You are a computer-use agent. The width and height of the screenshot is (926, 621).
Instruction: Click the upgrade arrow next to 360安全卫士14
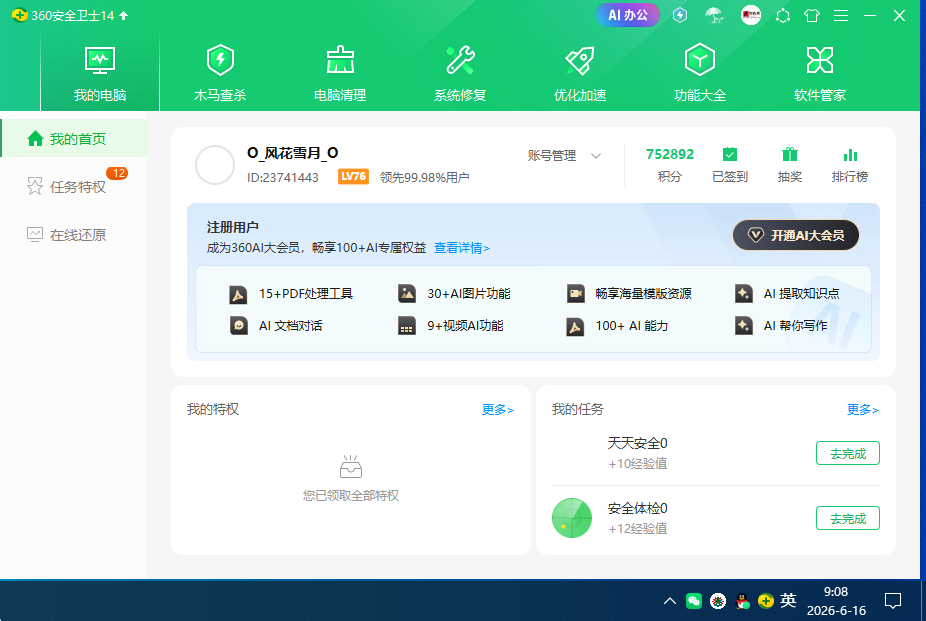click(123, 16)
